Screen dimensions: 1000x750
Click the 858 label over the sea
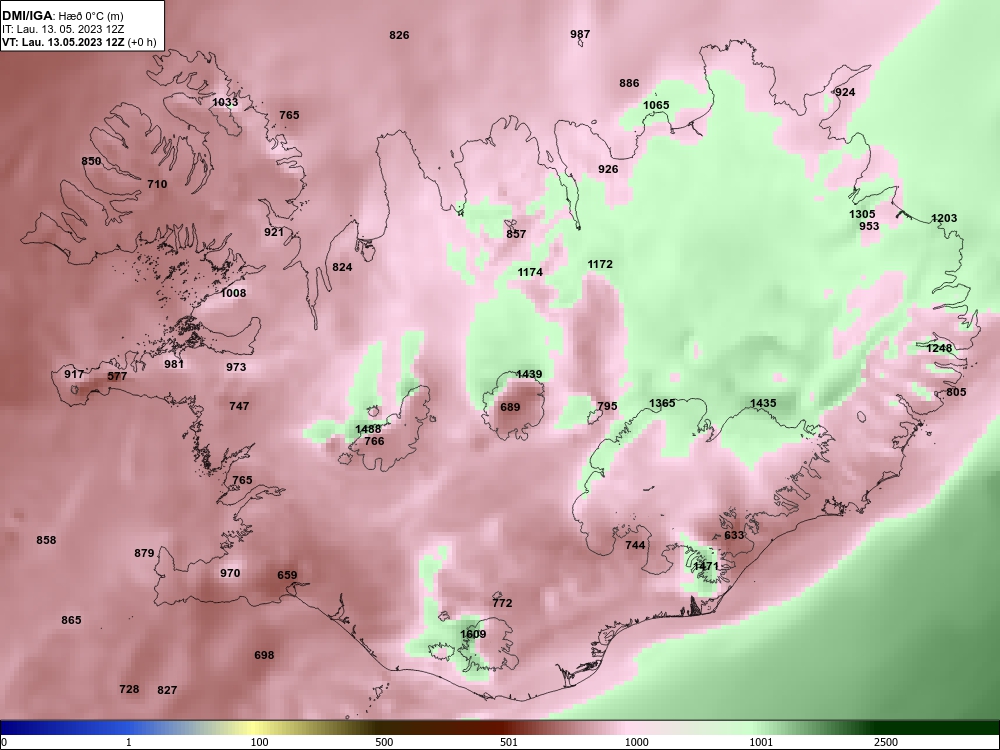click(46, 540)
